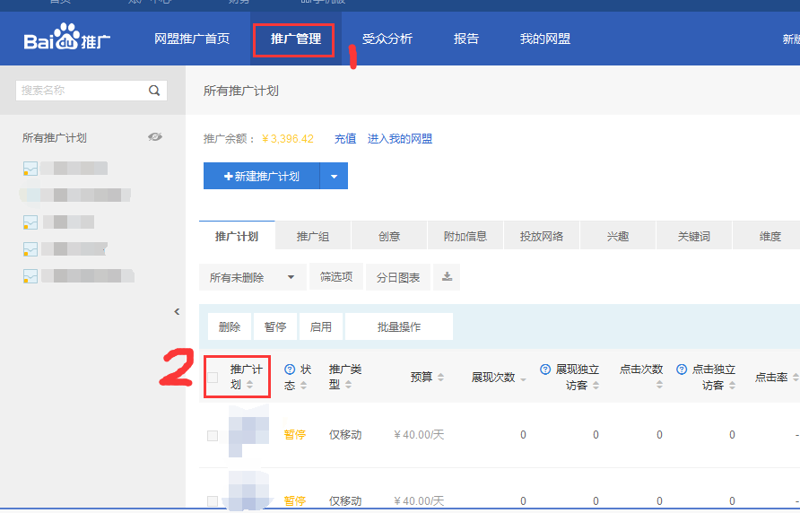Tick the second plan row checkbox
Image resolution: width=800 pixels, height=513 pixels.
click(x=213, y=501)
